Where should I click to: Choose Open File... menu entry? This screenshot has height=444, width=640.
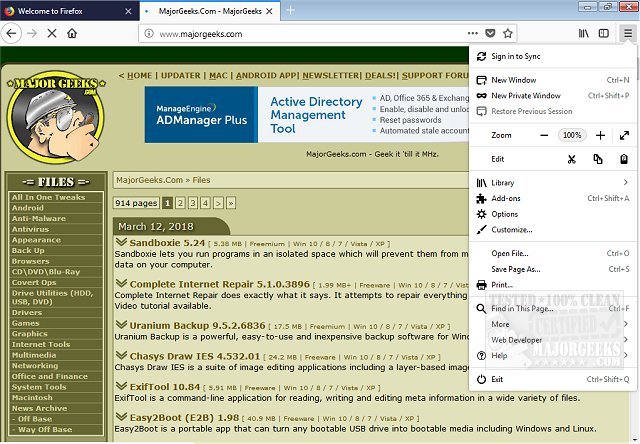(553, 253)
